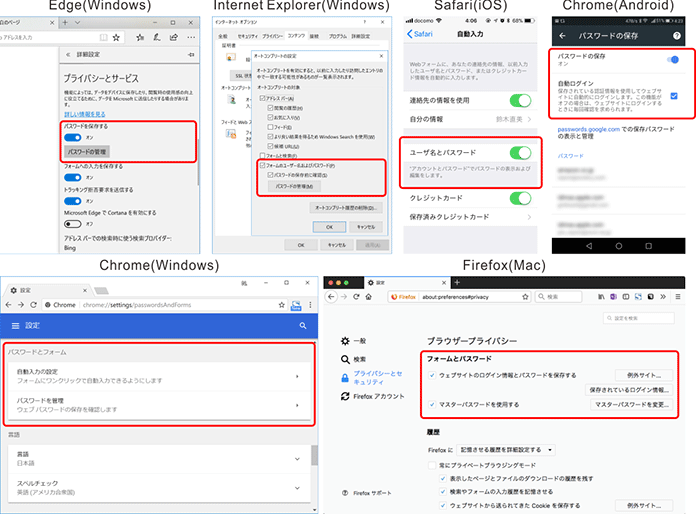Open the Firefox hamburger menu icon
696x514 pixels.
[678, 297]
